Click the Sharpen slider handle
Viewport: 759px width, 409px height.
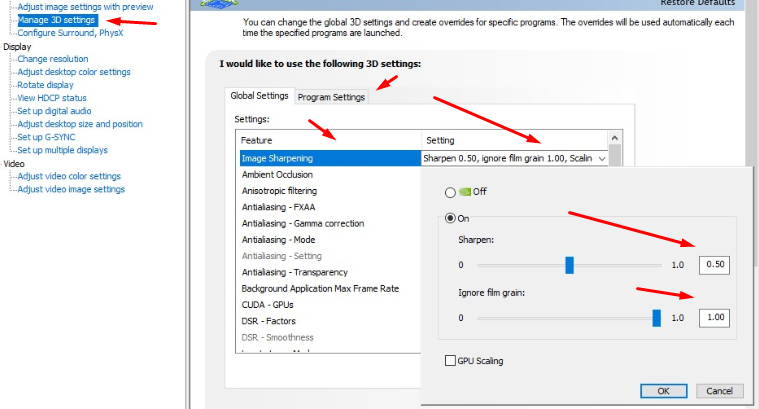[x=569, y=265]
